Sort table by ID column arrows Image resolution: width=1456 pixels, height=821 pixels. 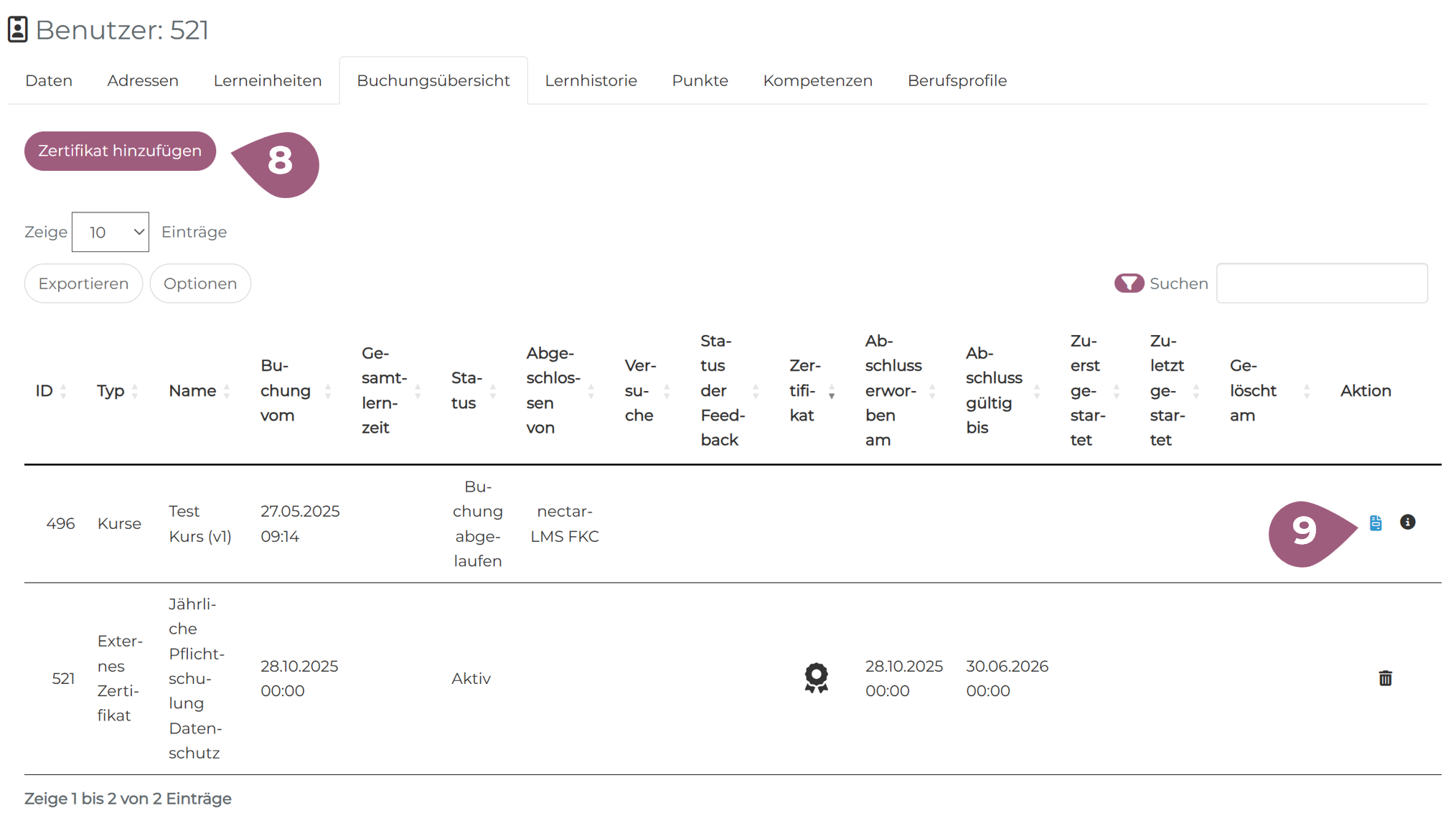click(63, 391)
